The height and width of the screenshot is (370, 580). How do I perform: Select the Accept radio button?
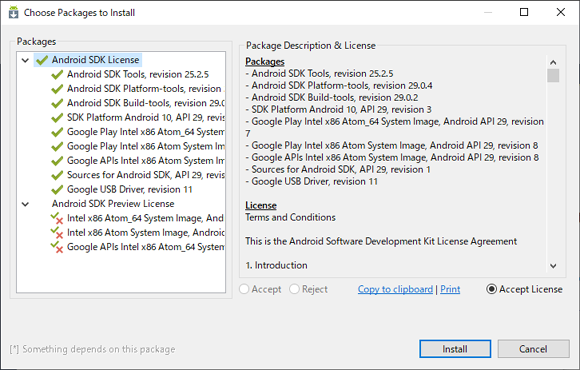244,289
